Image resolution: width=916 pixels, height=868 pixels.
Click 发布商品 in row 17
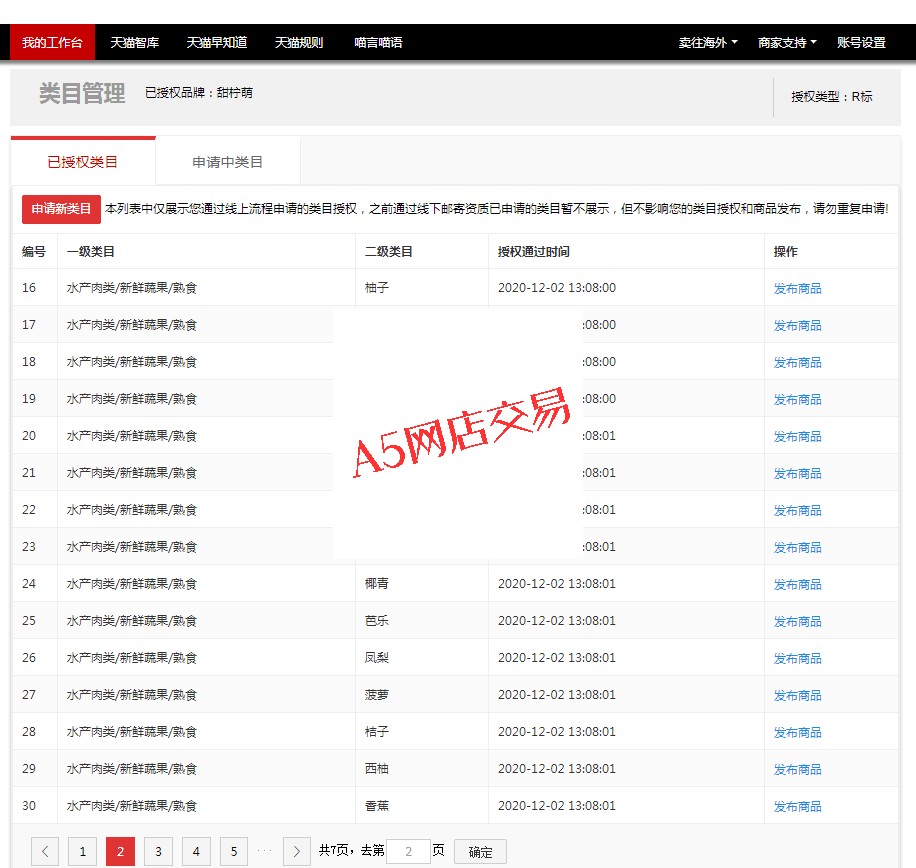tap(797, 325)
